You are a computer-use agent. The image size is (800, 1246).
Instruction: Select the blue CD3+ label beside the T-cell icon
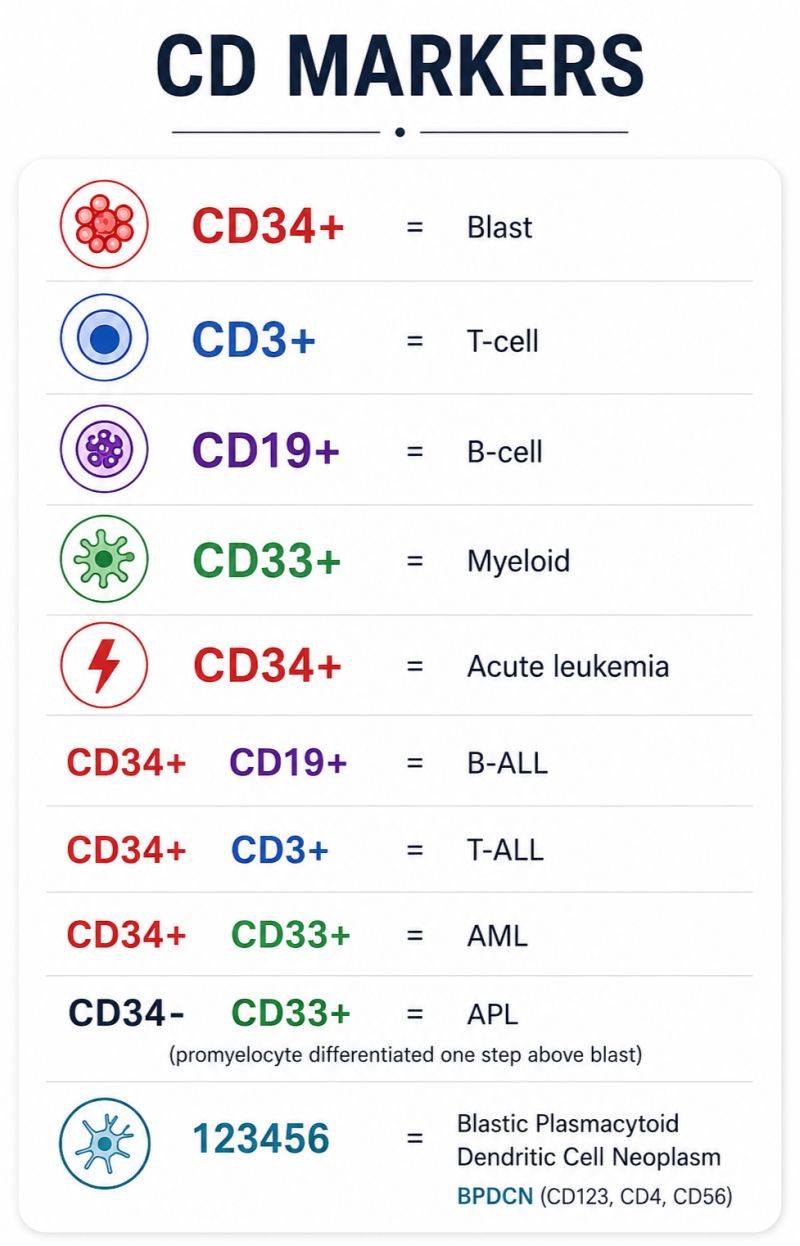[254, 340]
